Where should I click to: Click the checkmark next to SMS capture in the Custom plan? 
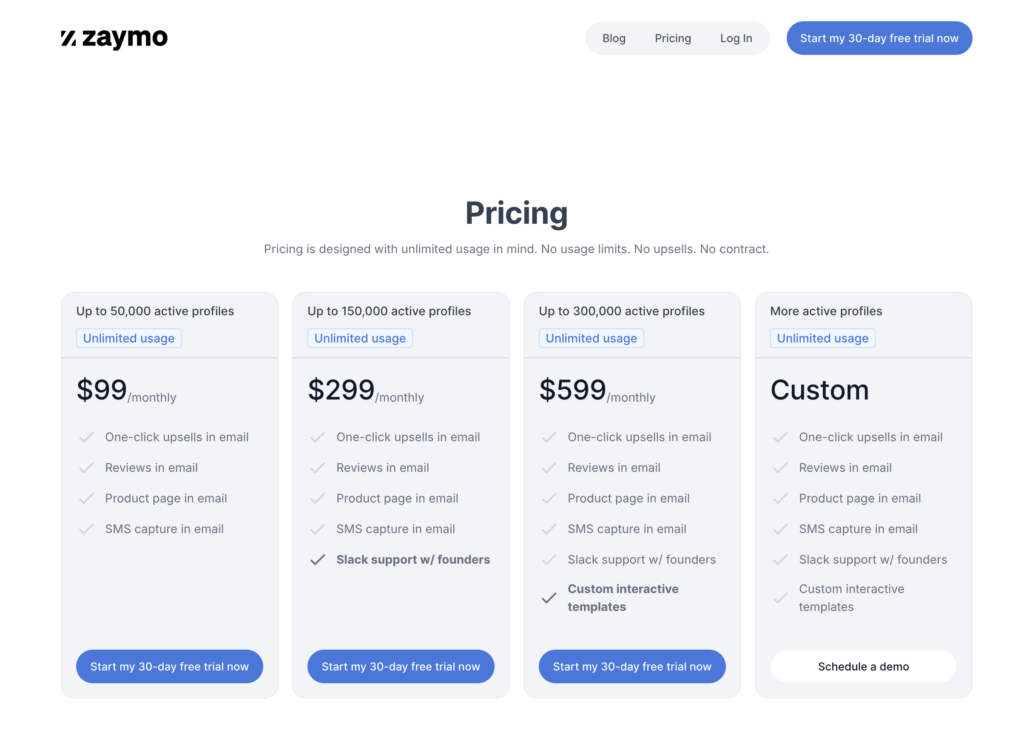780,529
